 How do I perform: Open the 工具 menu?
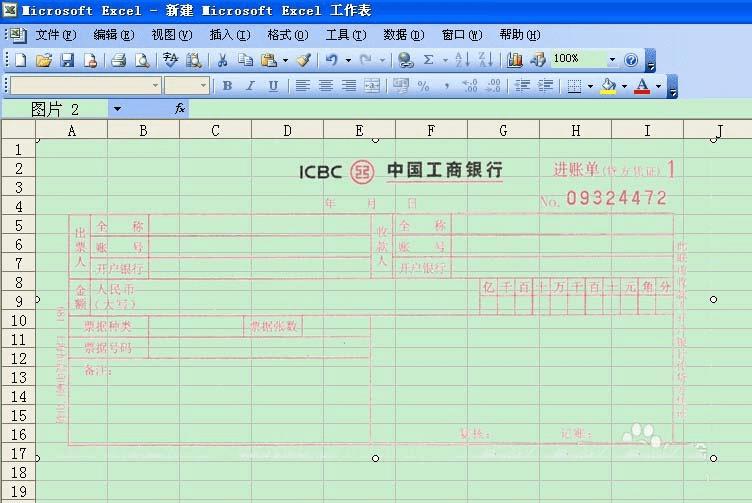[x=346, y=35]
